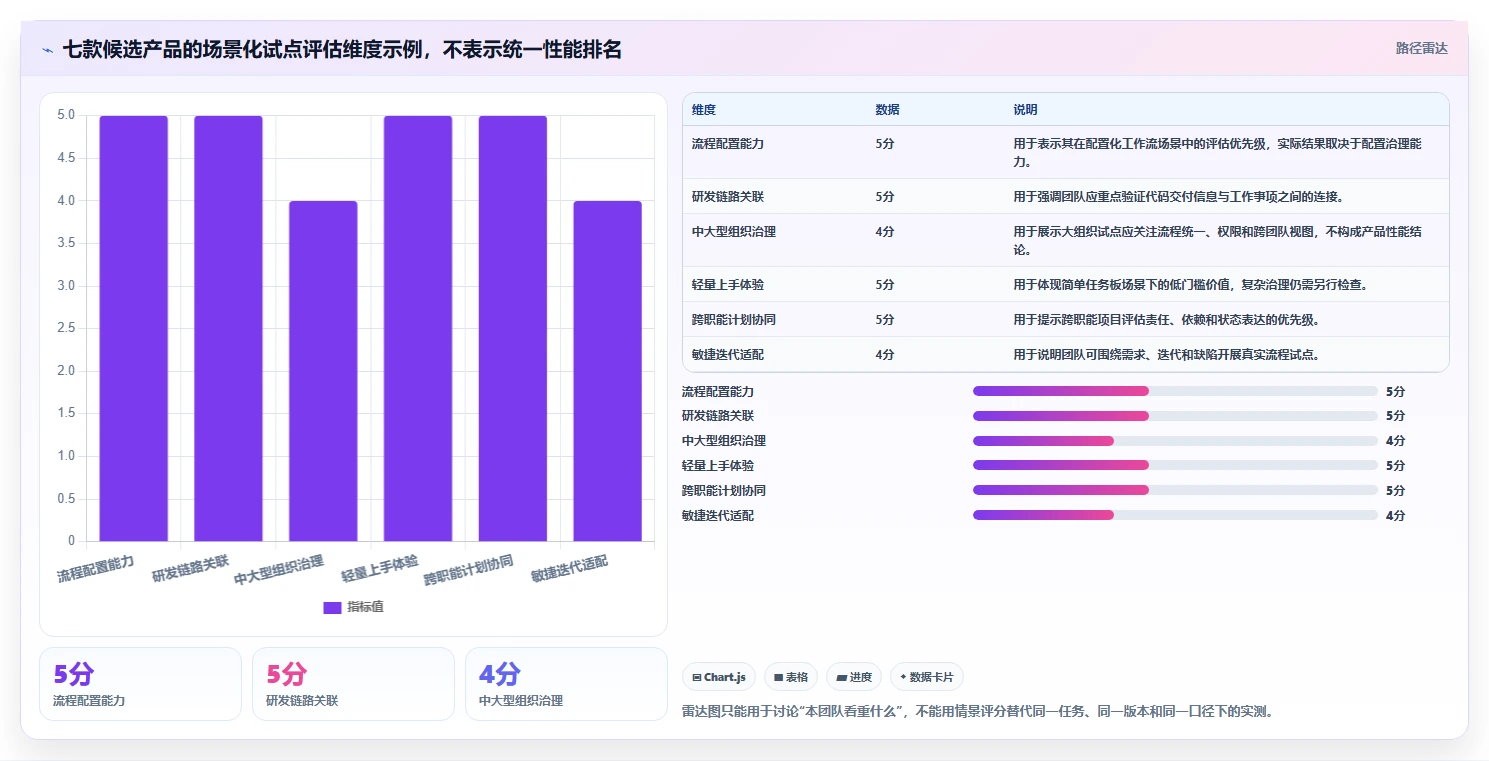Viewport: 1489px width, 761px height.
Task: Click the 中大型组织治理 progress bar
Action: [x=1175, y=441]
